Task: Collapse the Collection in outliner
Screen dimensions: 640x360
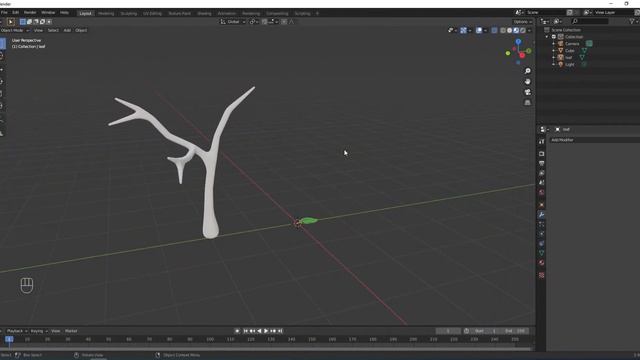Action: click(547, 37)
